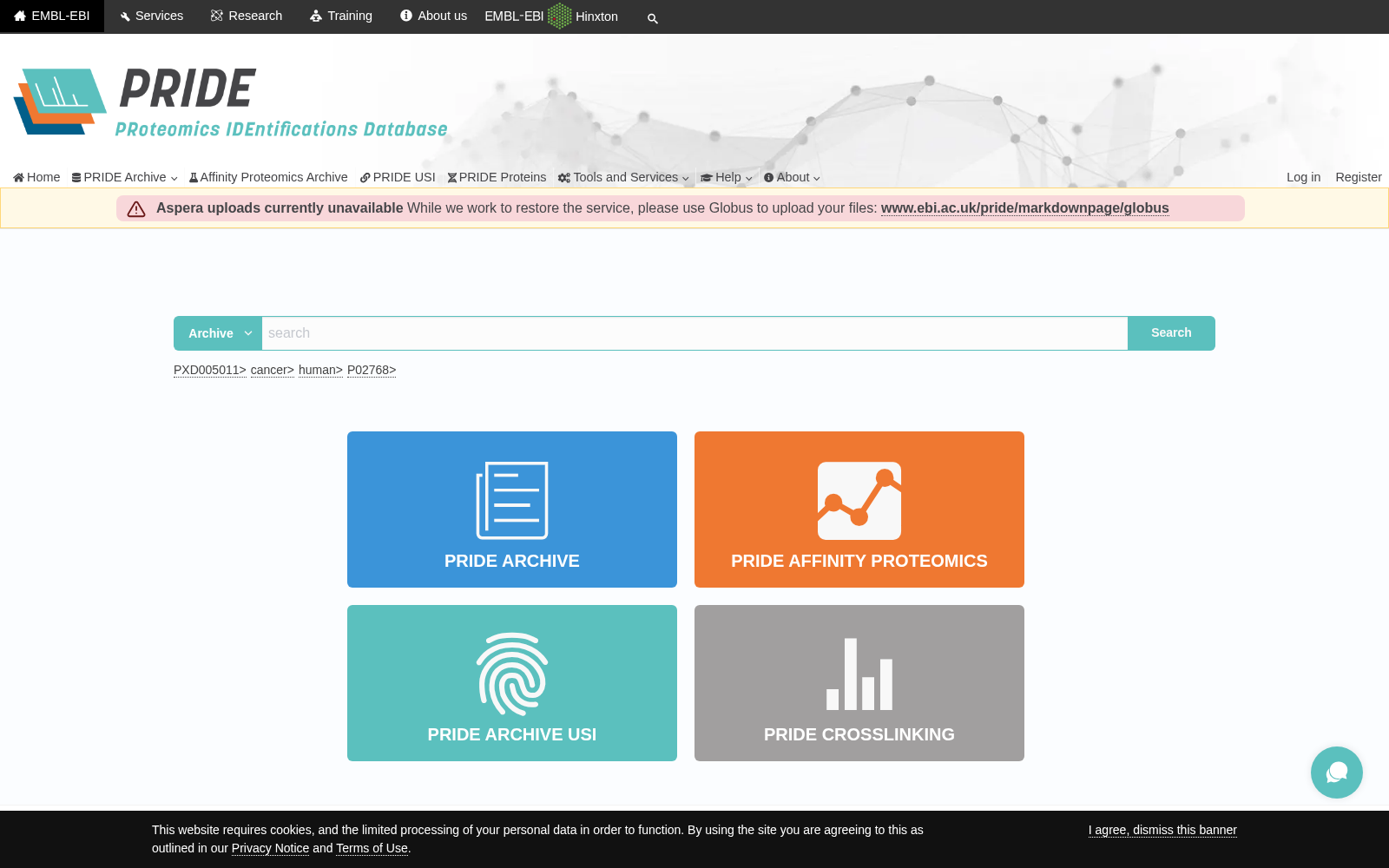Open Affinity Proteomics Archive nav item
The width and height of the screenshot is (1389, 868).
268,177
